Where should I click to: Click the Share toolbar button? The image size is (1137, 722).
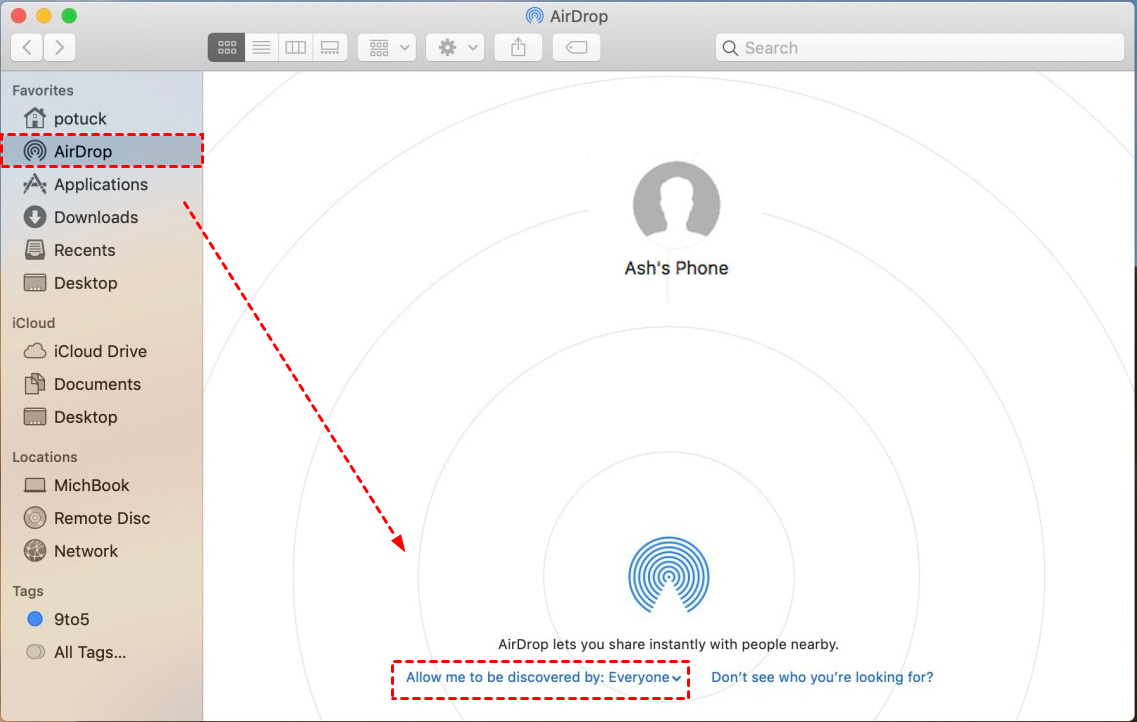click(x=518, y=48)
